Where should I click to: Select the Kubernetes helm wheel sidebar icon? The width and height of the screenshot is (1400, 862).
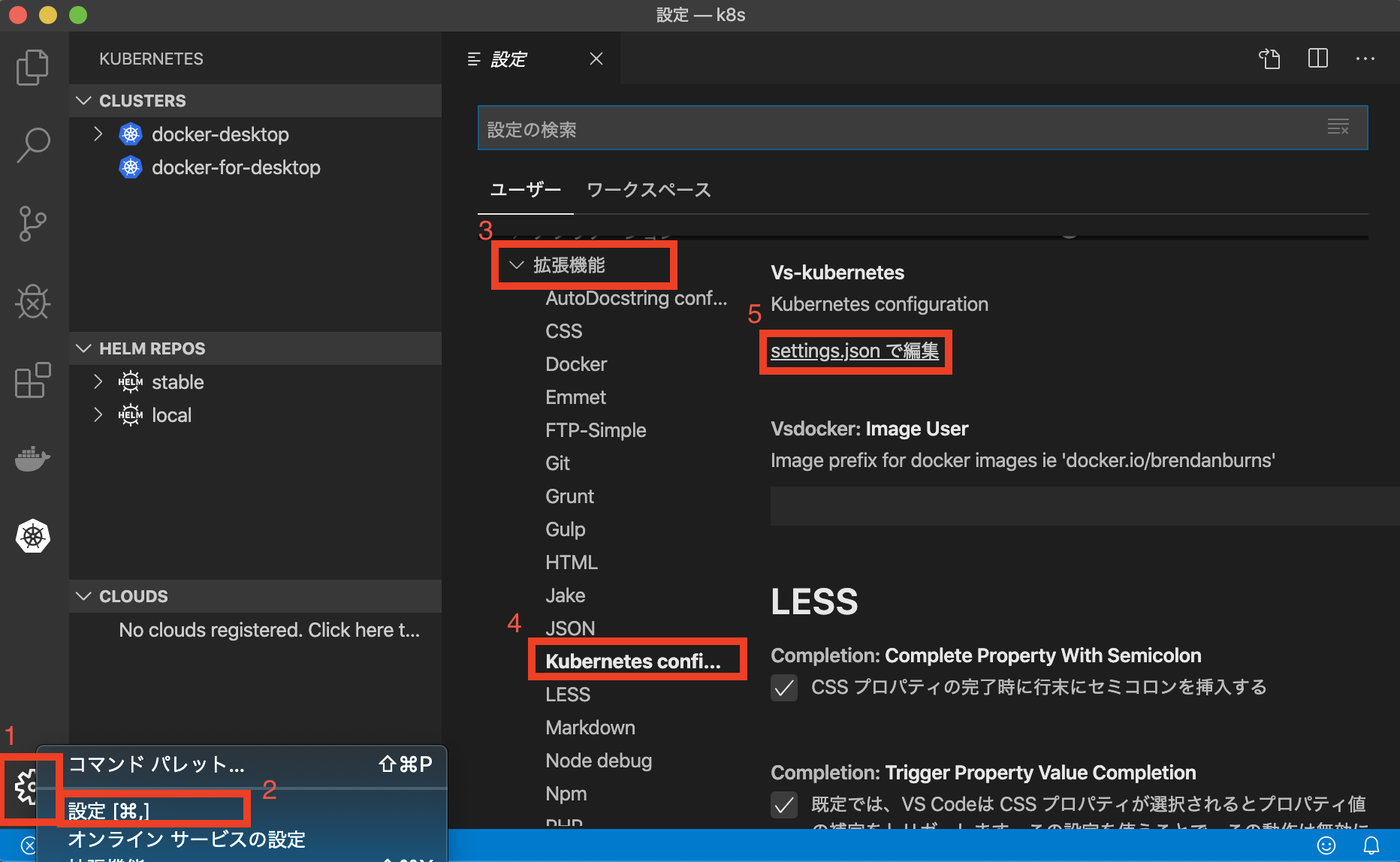(x=32, y=535)
